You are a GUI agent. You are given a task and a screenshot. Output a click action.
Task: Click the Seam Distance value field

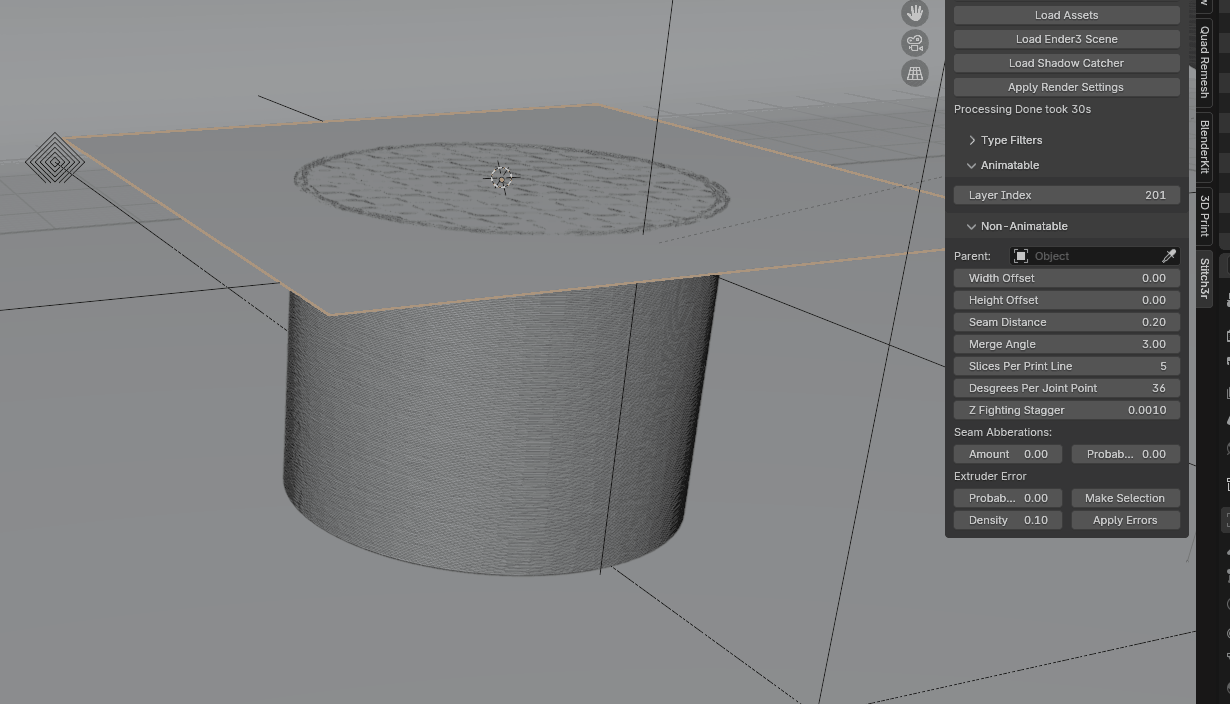[x=1066, y=322]
